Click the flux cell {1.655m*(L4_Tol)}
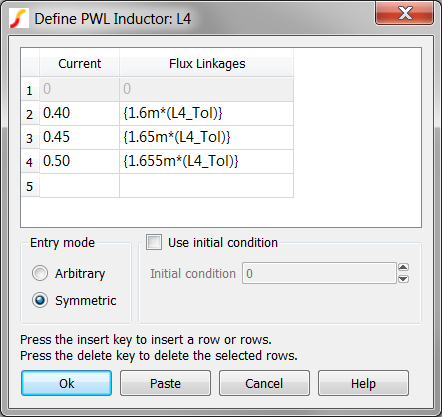The image size is (442, 417). (x=206, y=161)
